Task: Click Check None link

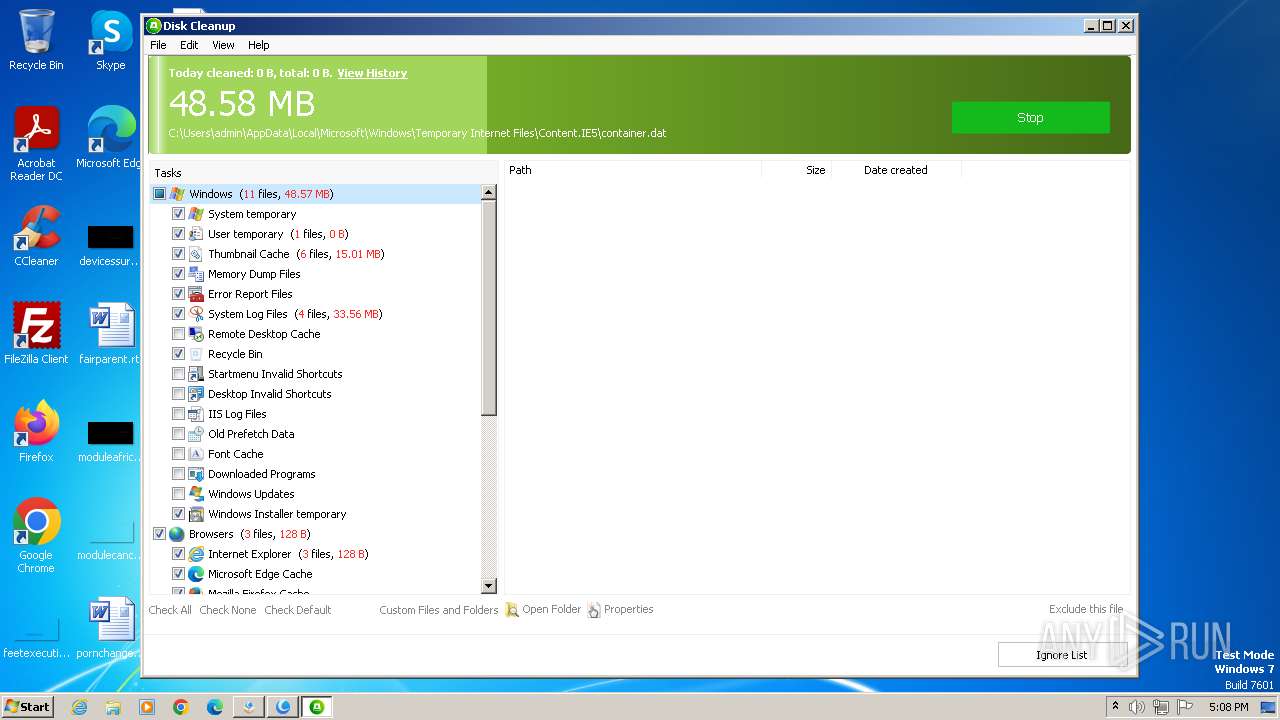Action: [x=228, y=610]
